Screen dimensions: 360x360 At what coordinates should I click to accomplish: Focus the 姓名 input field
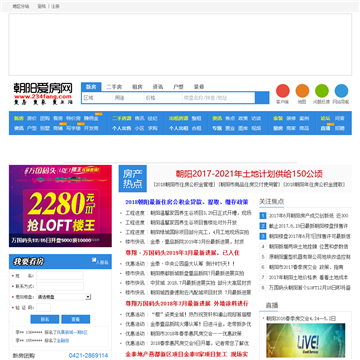(x=60, y=276)
